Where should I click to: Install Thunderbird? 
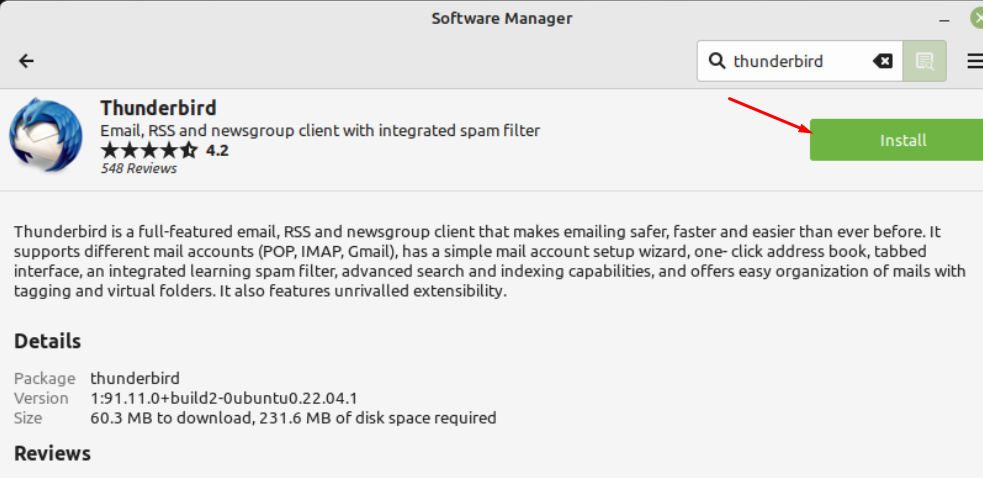tap(896, 140)
